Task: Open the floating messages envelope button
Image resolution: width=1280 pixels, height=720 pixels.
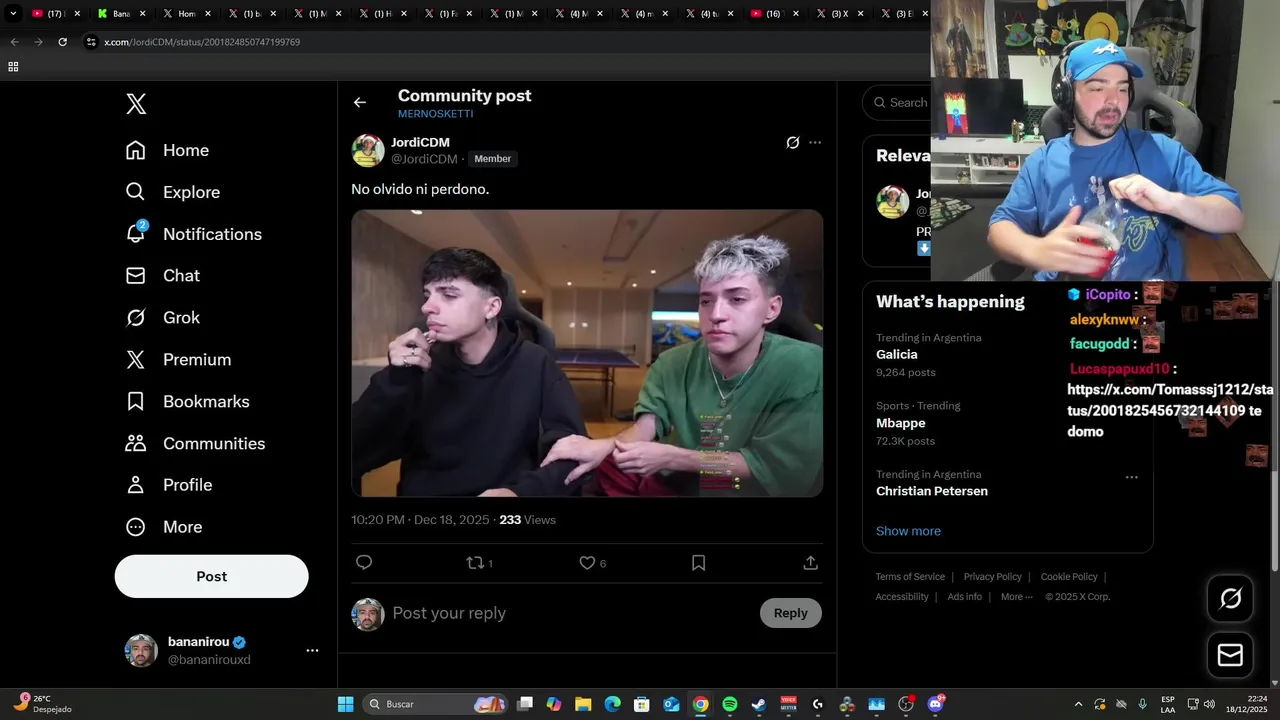Action: tap(1230, 655)
